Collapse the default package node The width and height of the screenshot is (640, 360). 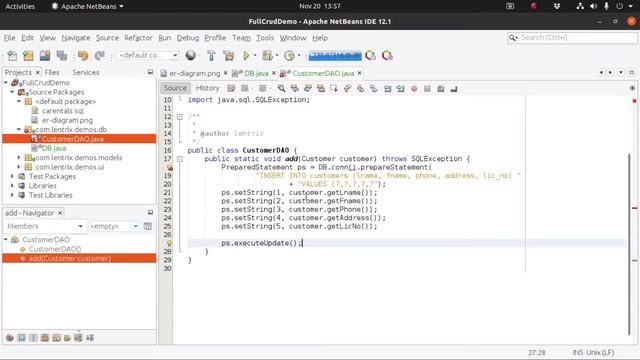pos(19,101)
